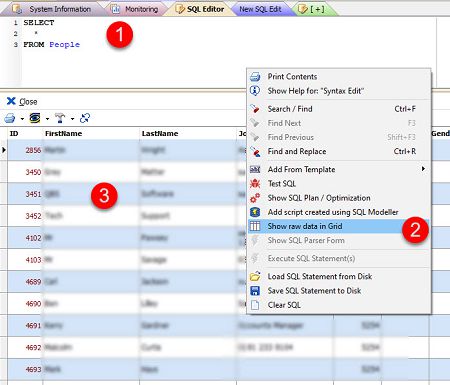Click the eye view icon in grid toolbar
This screenshot has height=385, width=450.
point(35,118)
